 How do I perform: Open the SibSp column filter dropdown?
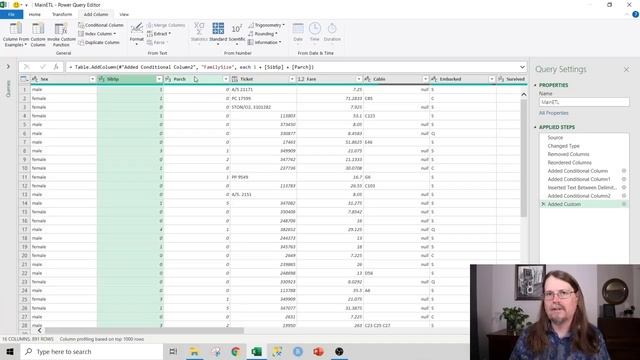(159, 79)
